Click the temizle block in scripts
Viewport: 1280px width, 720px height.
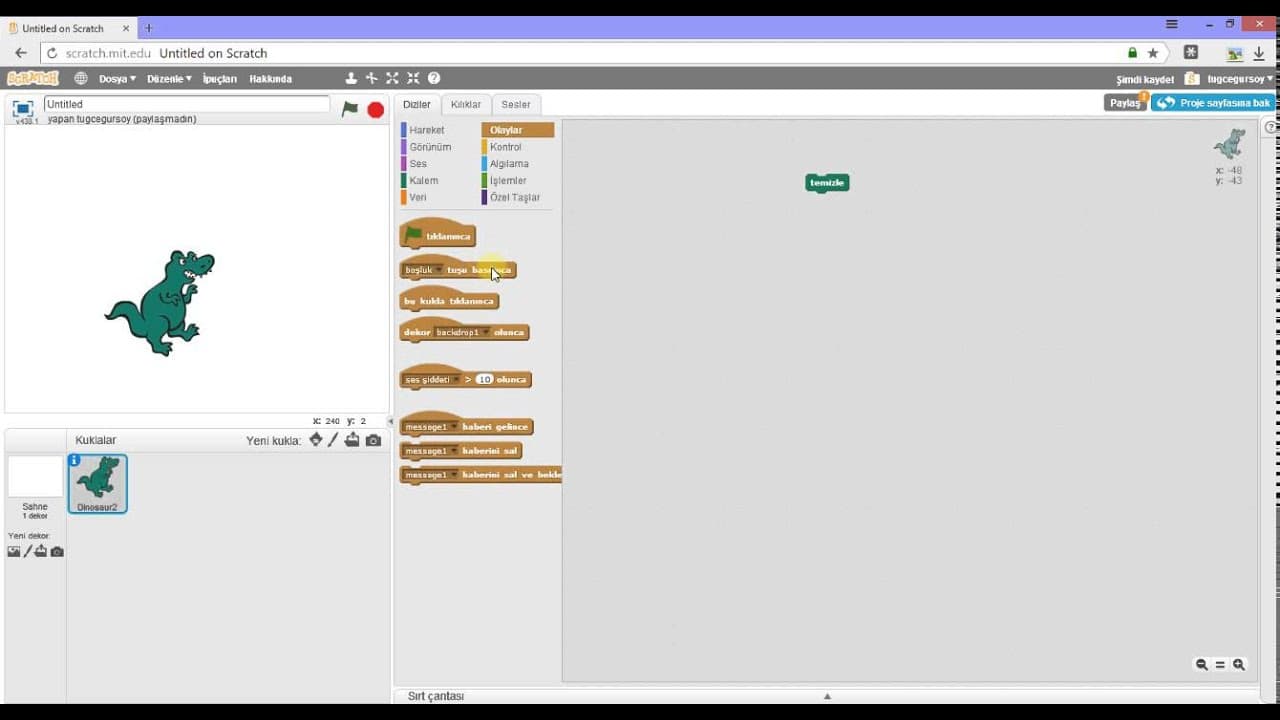click(827, 183)
